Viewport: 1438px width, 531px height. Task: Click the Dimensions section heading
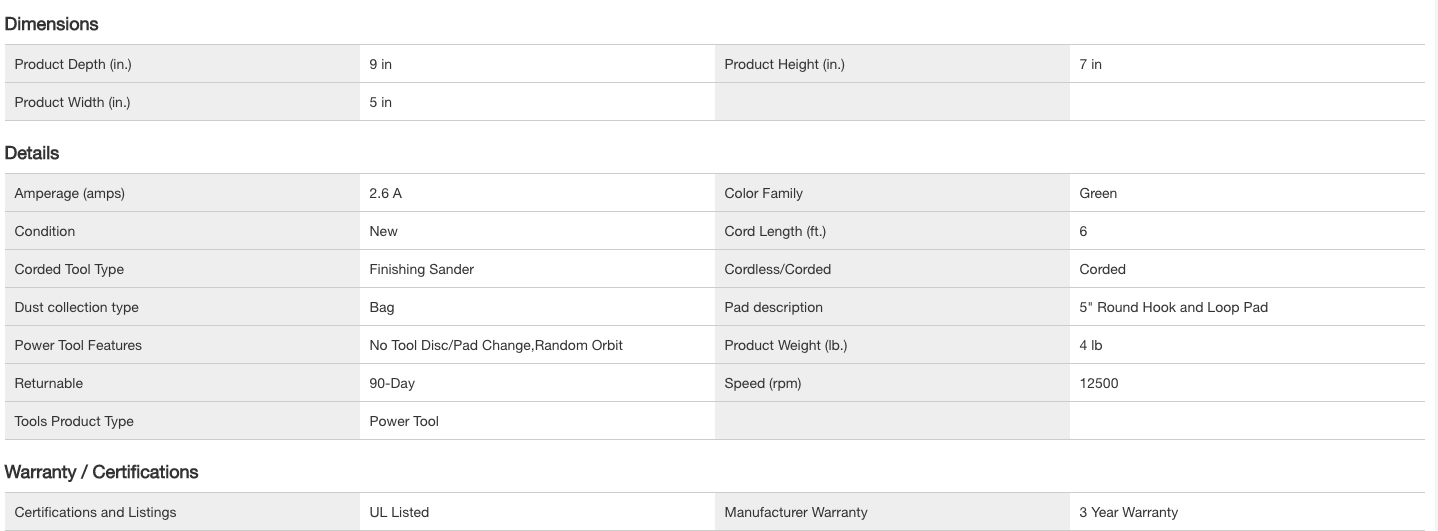click(x=51, y=24)
